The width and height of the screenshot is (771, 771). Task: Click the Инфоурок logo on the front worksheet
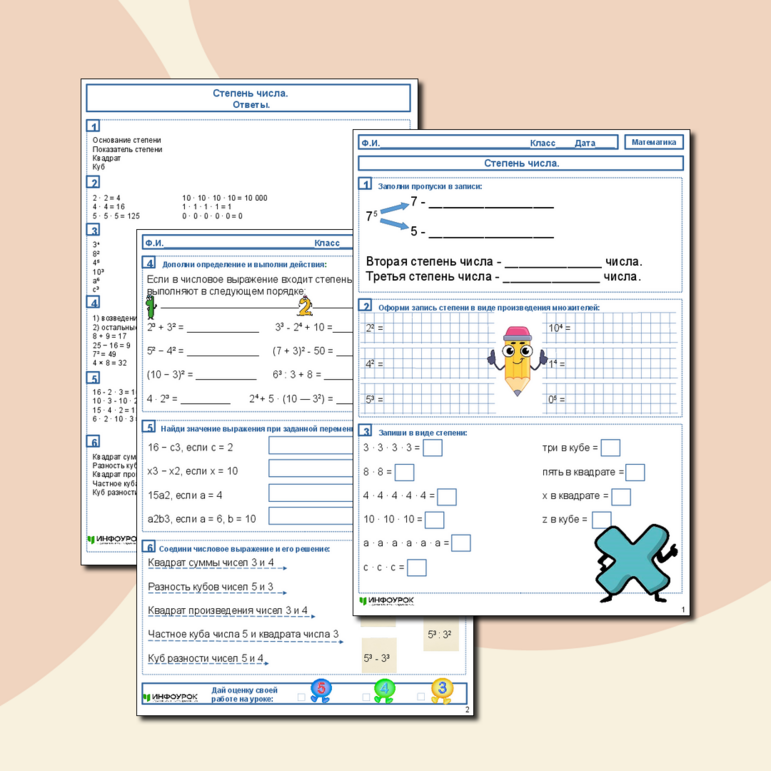[386, 601]
